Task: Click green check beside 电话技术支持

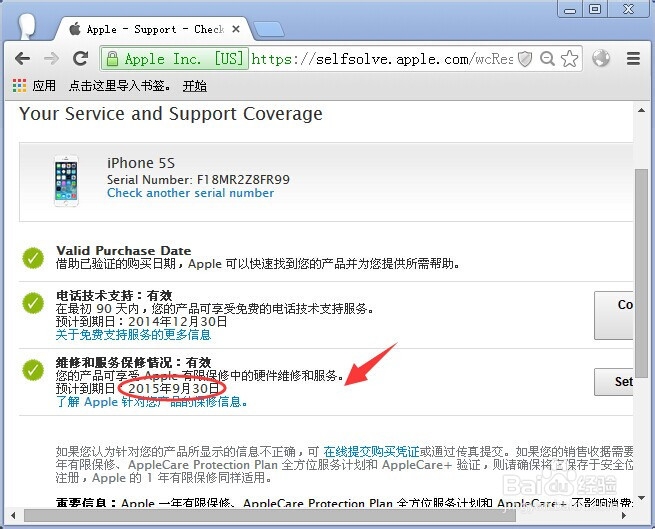Action: [x=33, y=303]
